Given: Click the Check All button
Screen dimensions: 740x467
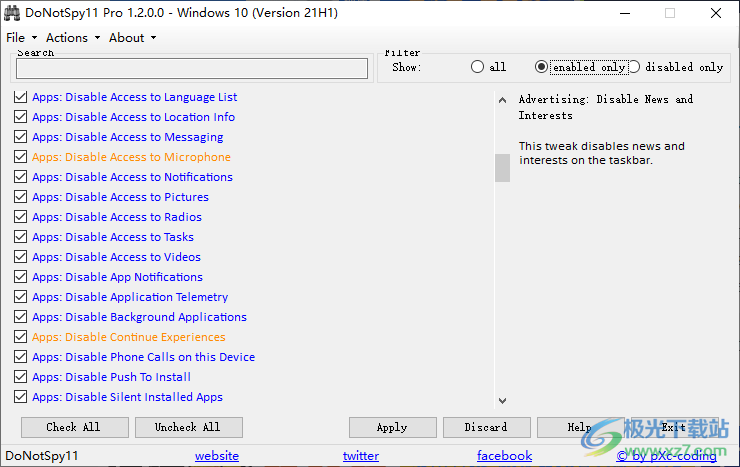Looking at the screenshot, I should (75, 427).
